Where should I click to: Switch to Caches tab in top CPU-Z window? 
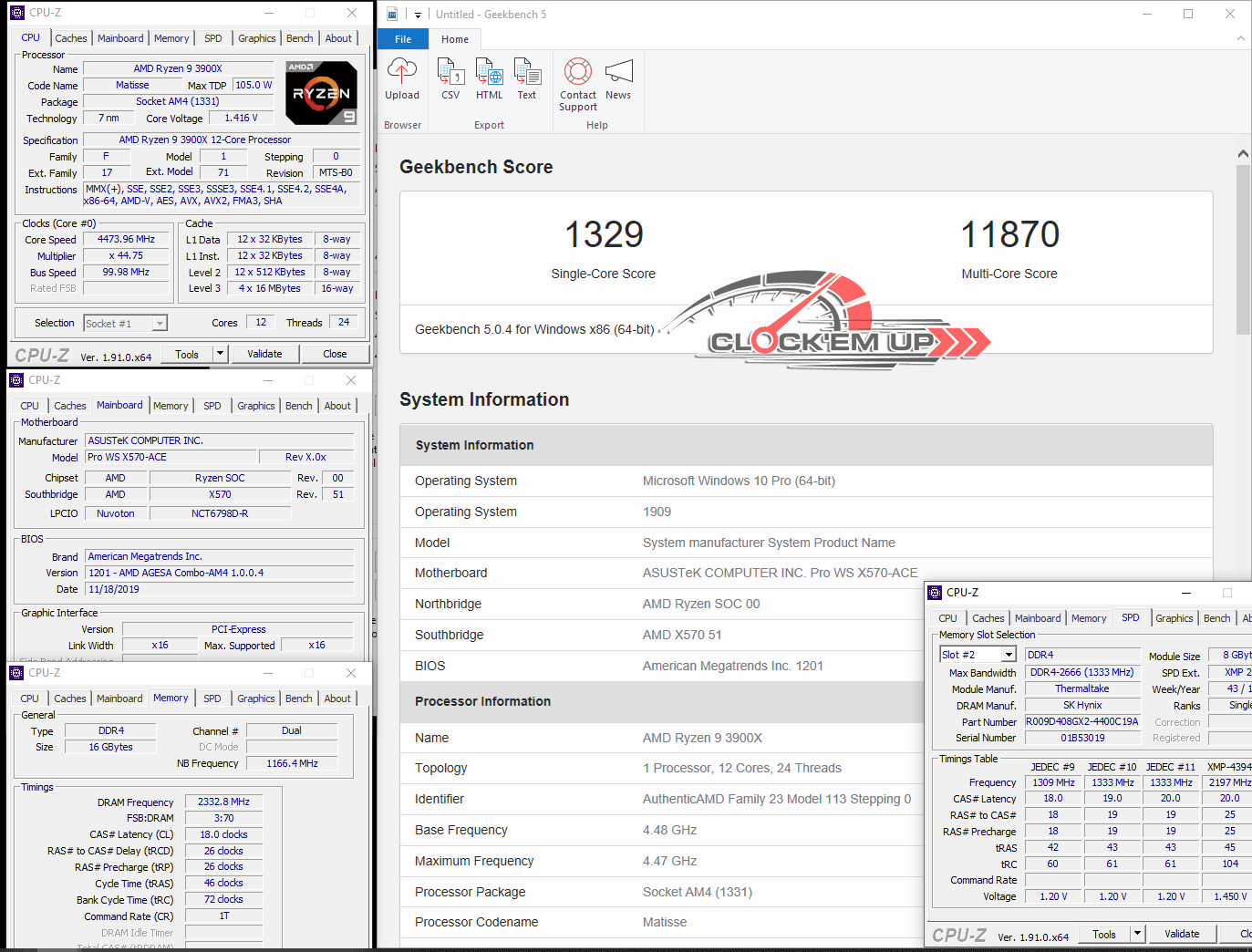[x=70, y=38]
